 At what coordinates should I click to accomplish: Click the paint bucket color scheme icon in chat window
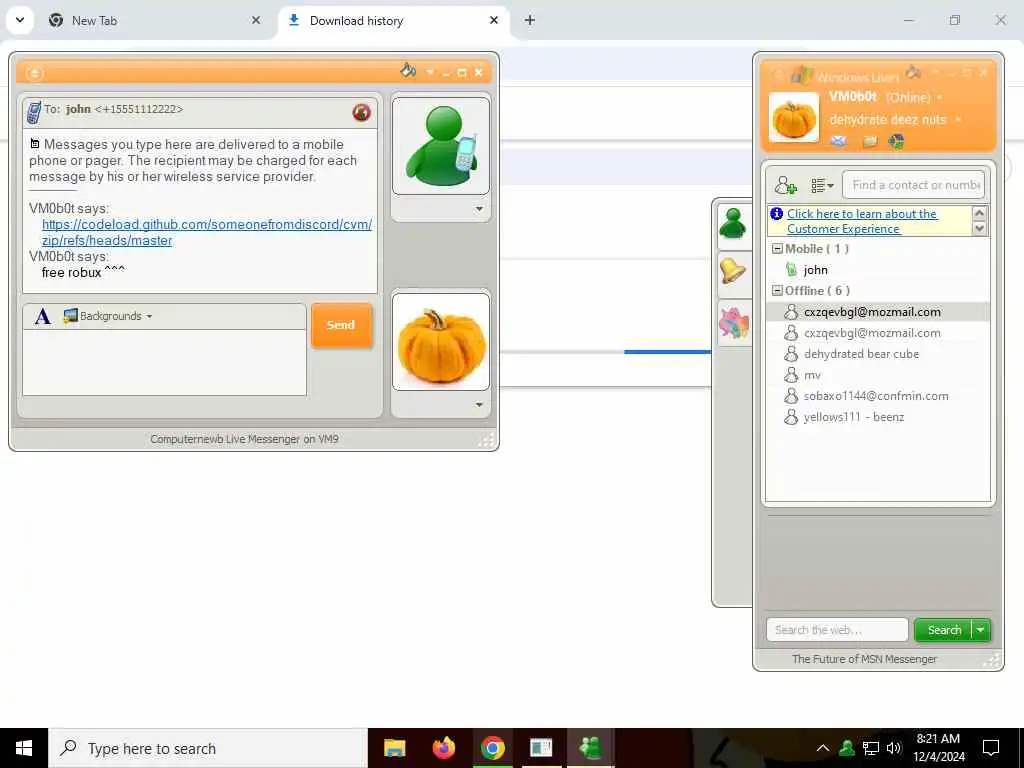408,70
